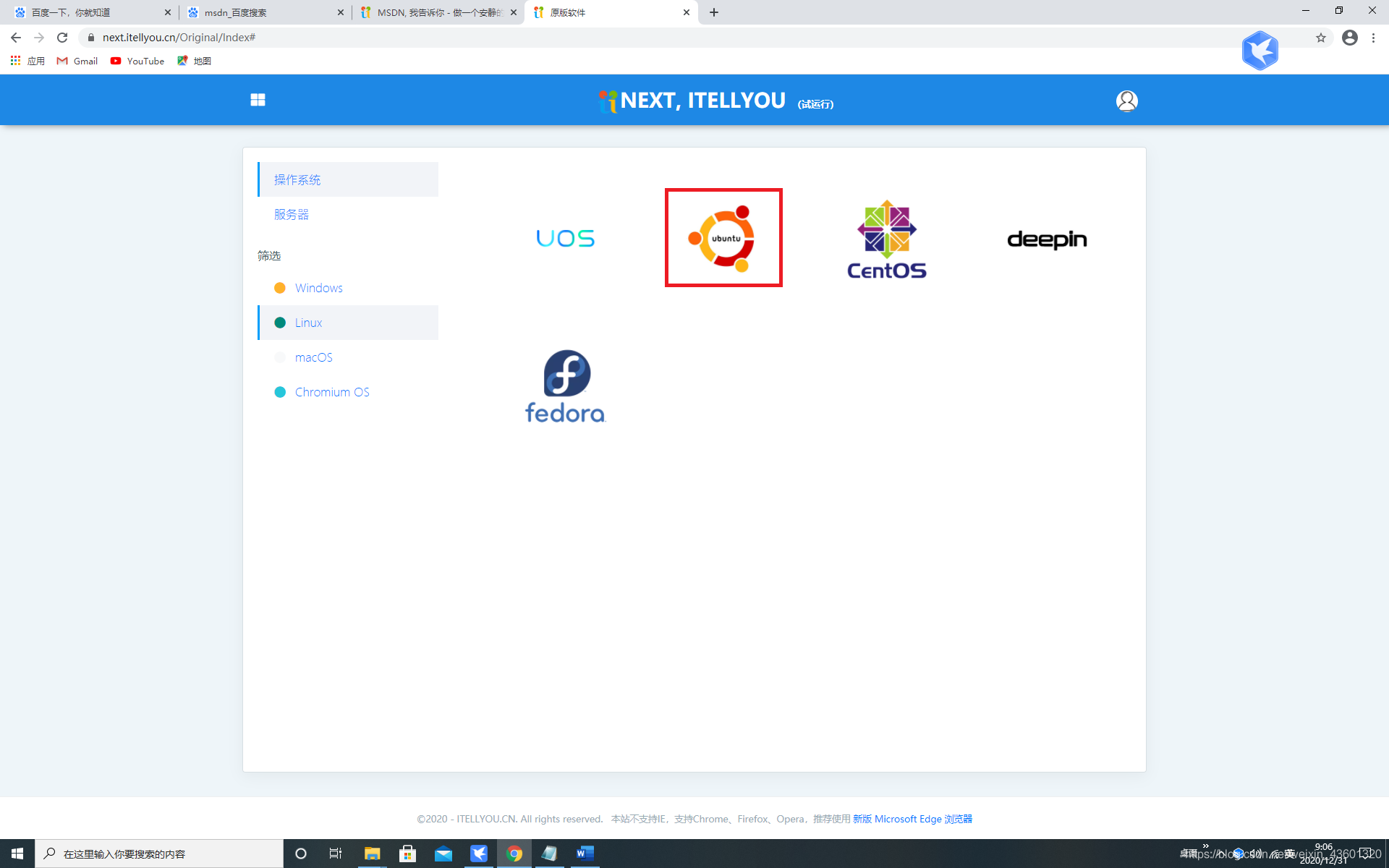1389x868 pixels.
Task: Open the deepin logo
Action: (x=1047, y=239)
